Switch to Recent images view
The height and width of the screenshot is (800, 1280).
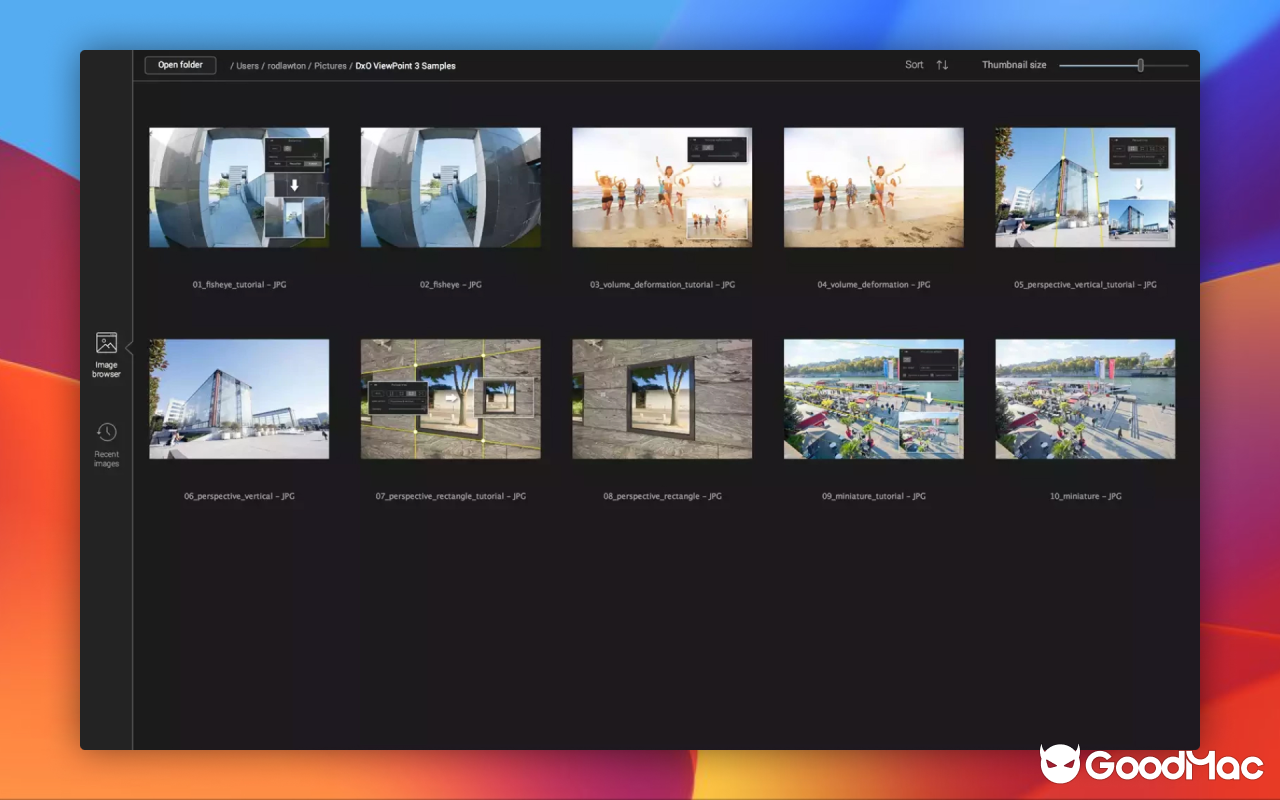(x=107, y=443)
